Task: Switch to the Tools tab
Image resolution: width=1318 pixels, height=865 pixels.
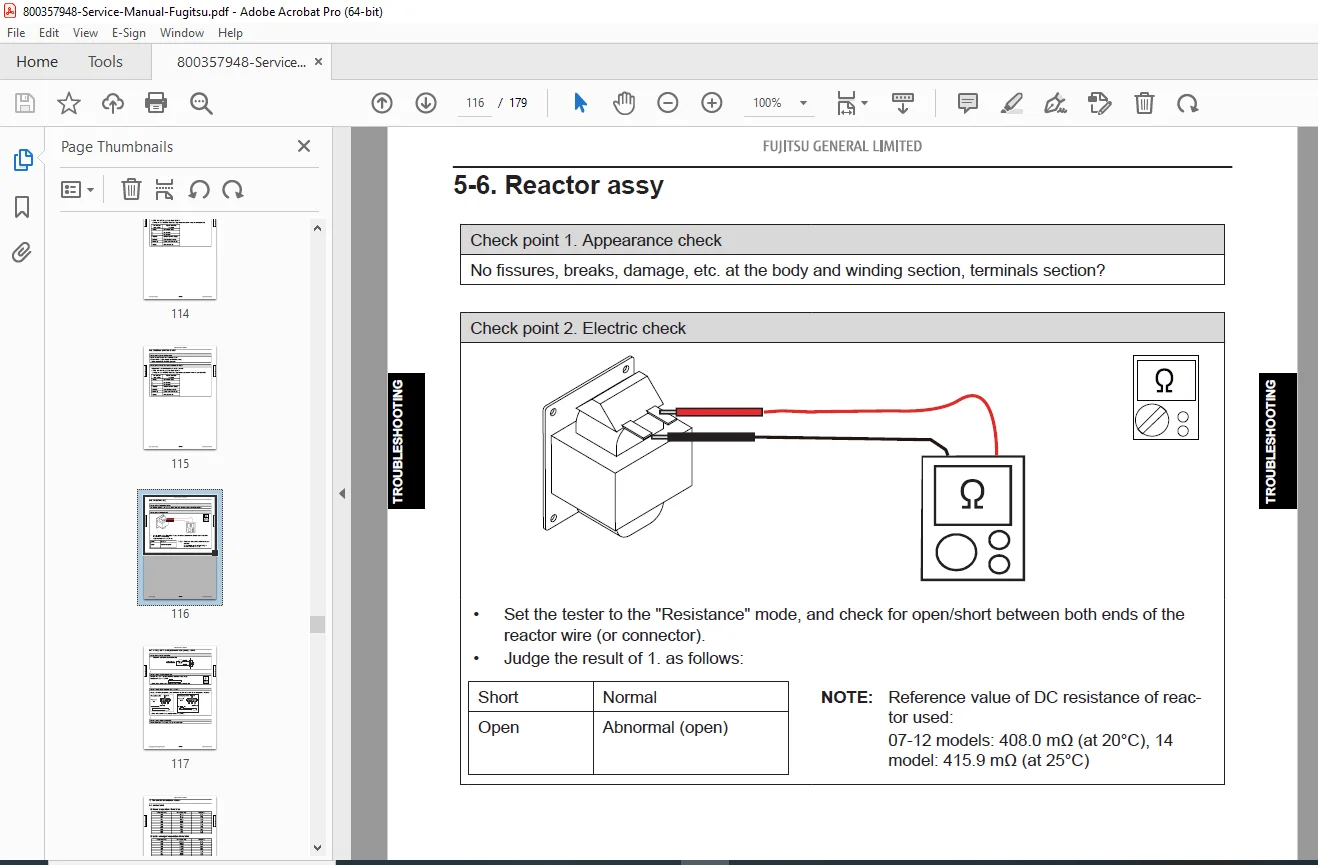Action: coord(105,61)
